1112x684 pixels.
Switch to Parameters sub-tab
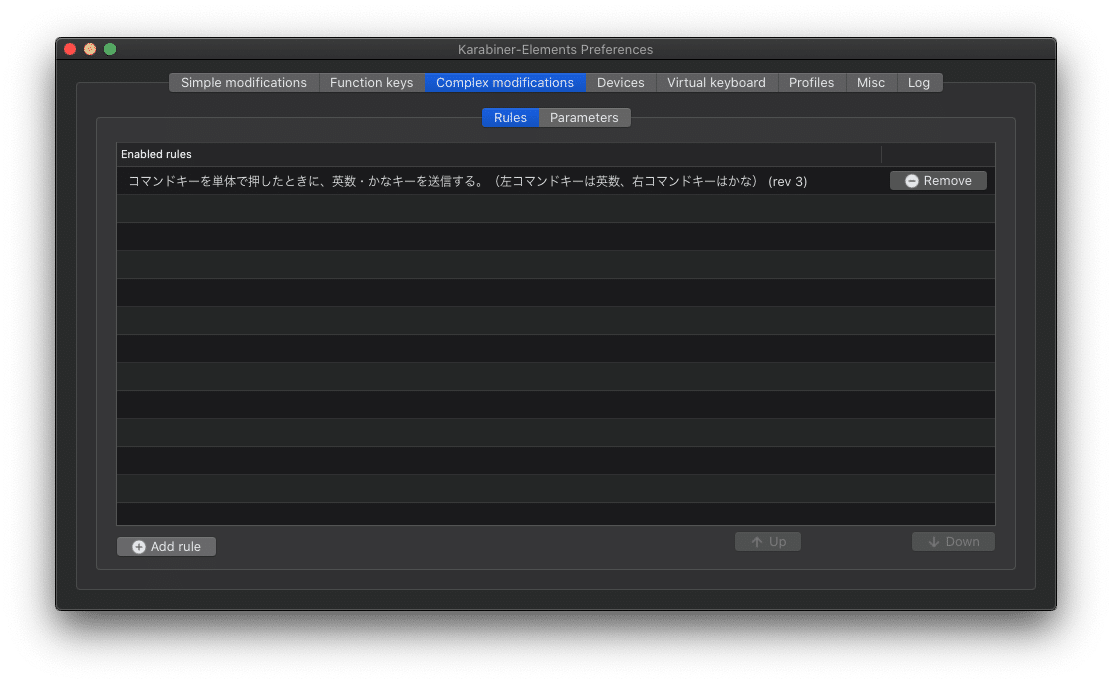coord(584,118)
